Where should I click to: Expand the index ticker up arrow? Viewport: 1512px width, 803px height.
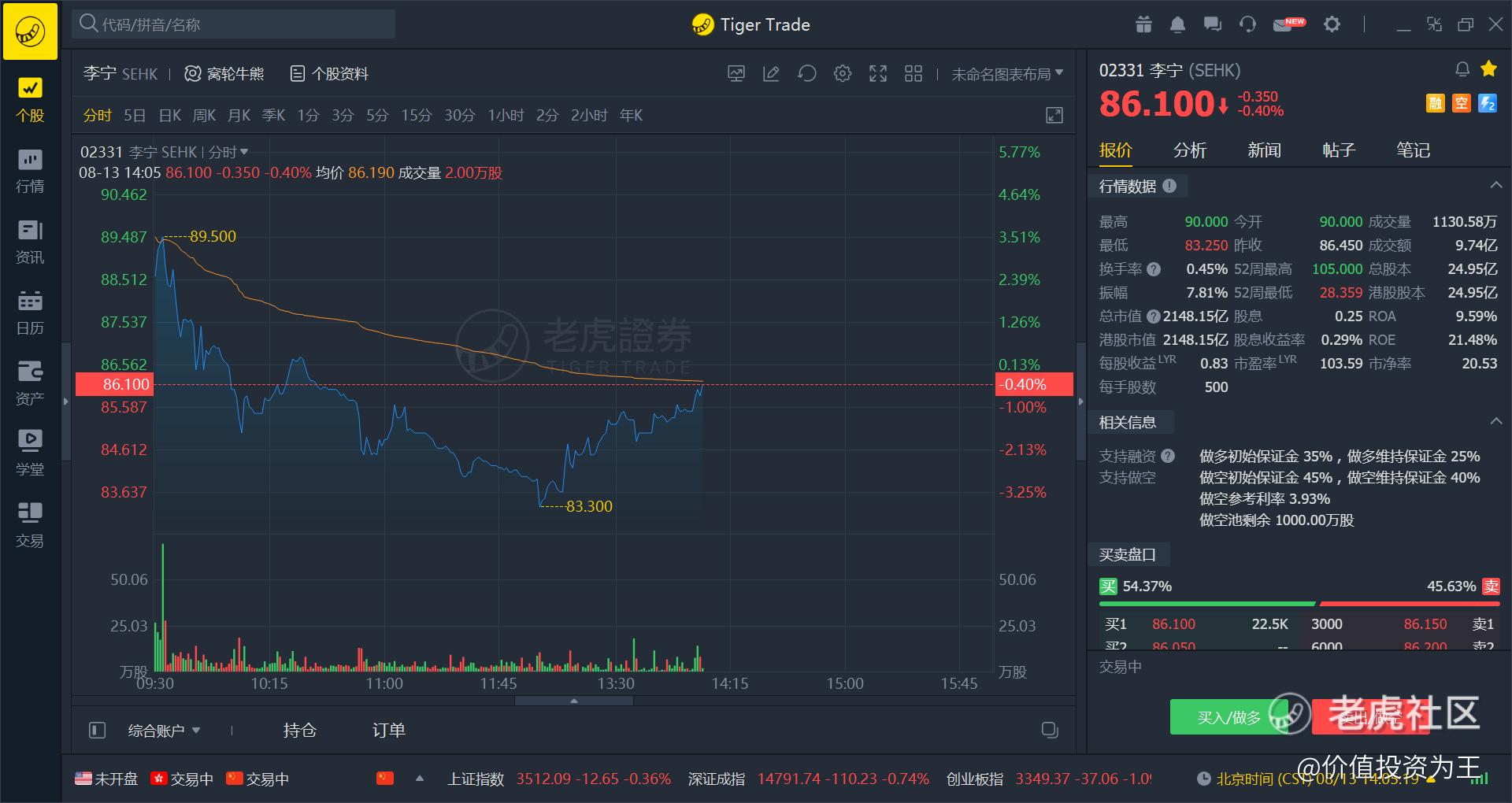(420, 779)
